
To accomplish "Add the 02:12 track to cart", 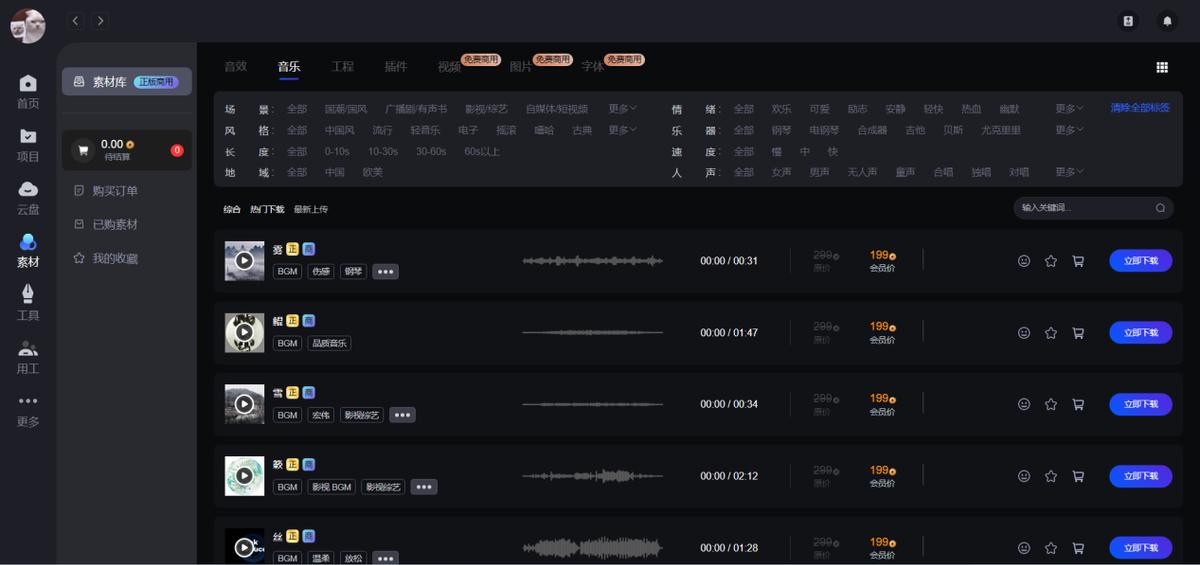I will click(1078, 476).
